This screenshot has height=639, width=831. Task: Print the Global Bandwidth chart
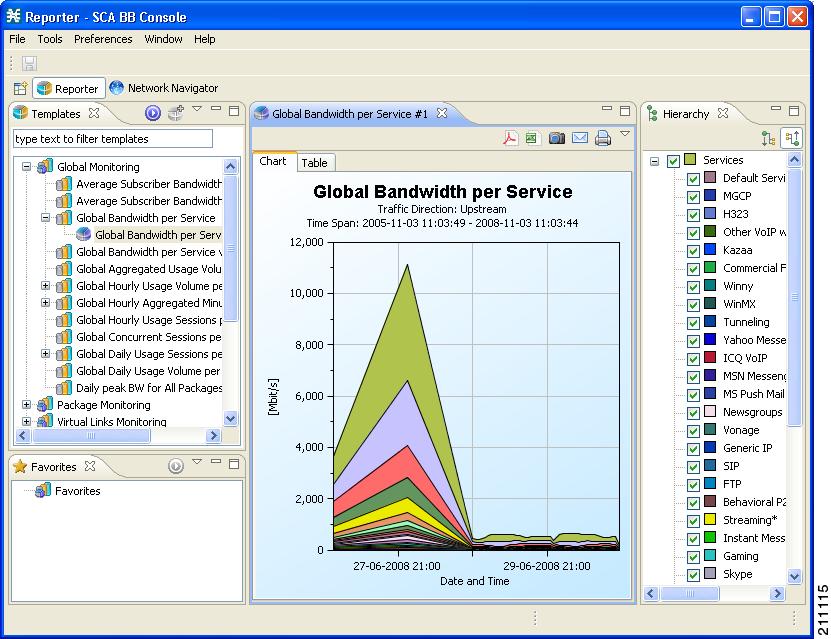603,138
